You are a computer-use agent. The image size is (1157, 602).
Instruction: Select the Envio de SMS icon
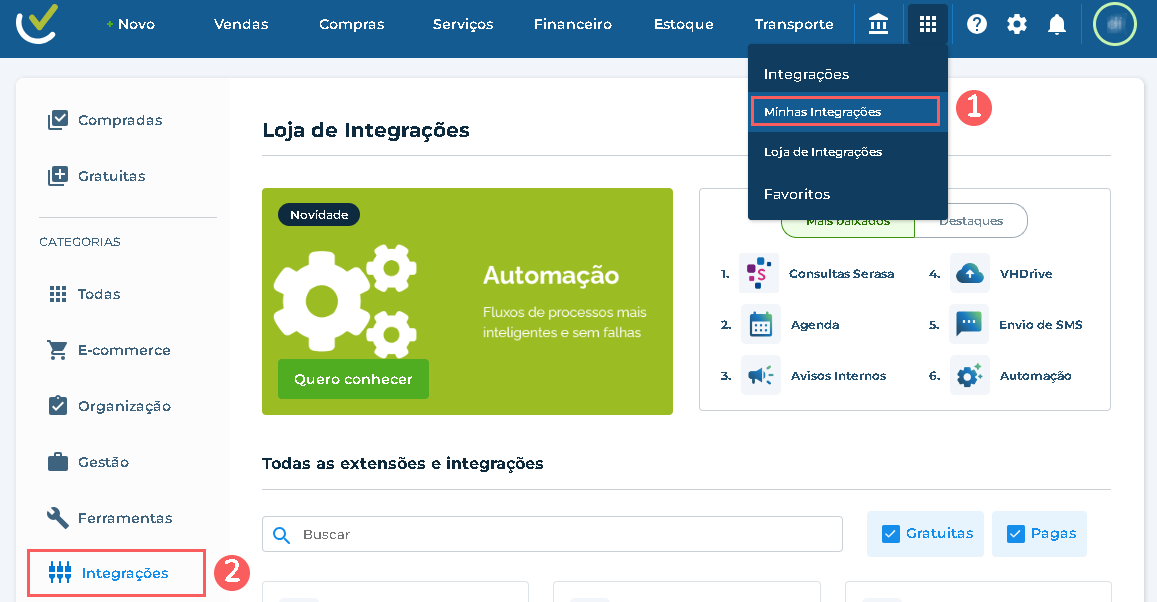pos(969,324)
